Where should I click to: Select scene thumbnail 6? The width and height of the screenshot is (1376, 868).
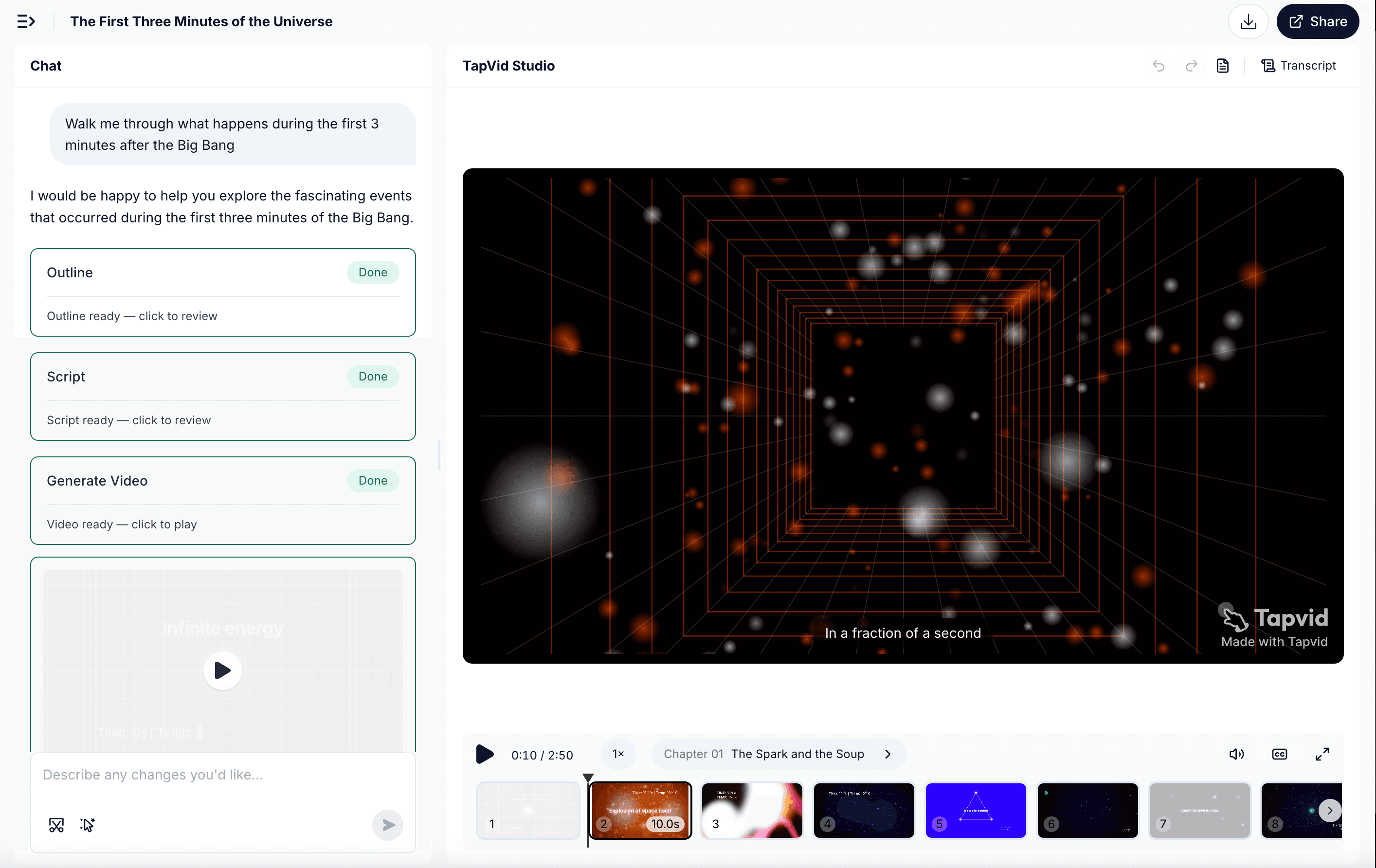click(1087, 810)
